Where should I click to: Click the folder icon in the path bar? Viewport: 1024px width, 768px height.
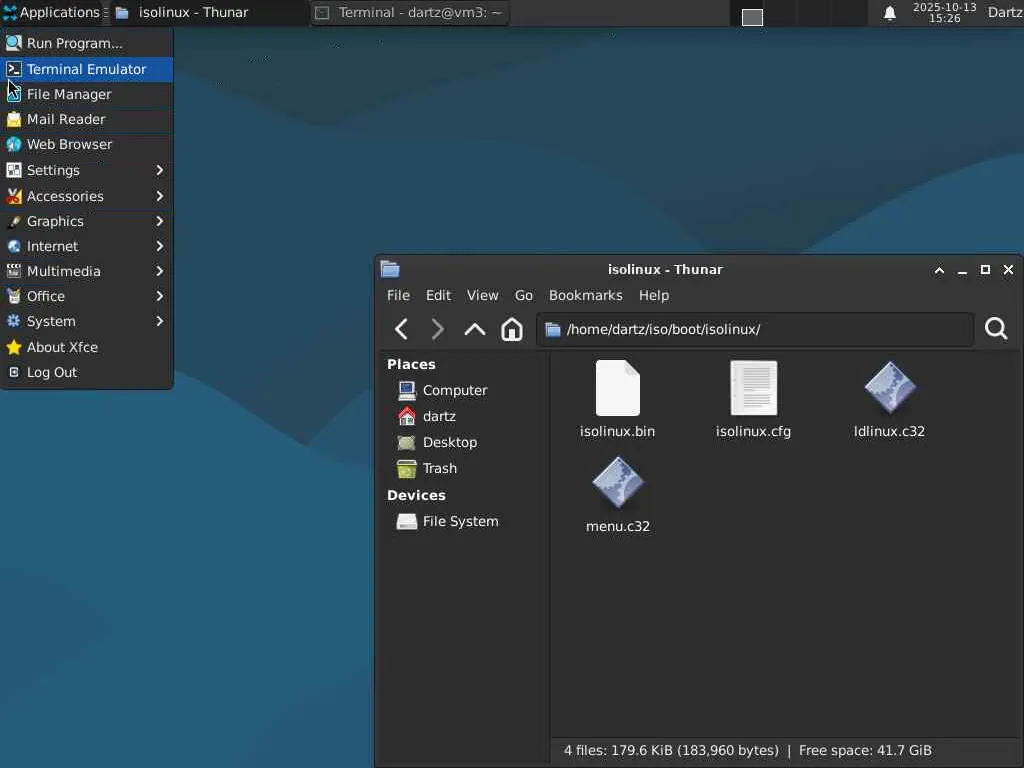click(552, 329)
